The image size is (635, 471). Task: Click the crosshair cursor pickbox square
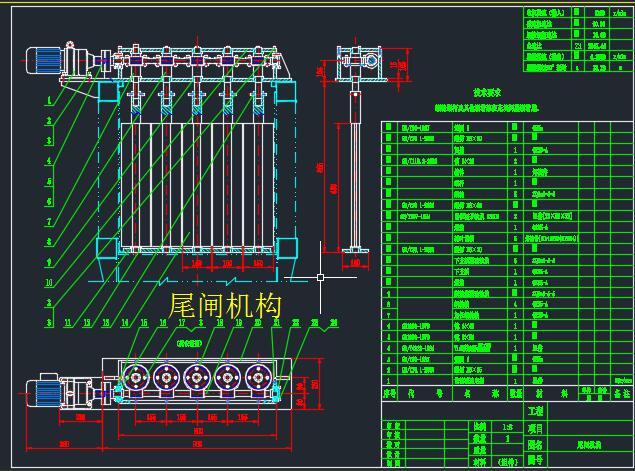[x=320, y=277]
